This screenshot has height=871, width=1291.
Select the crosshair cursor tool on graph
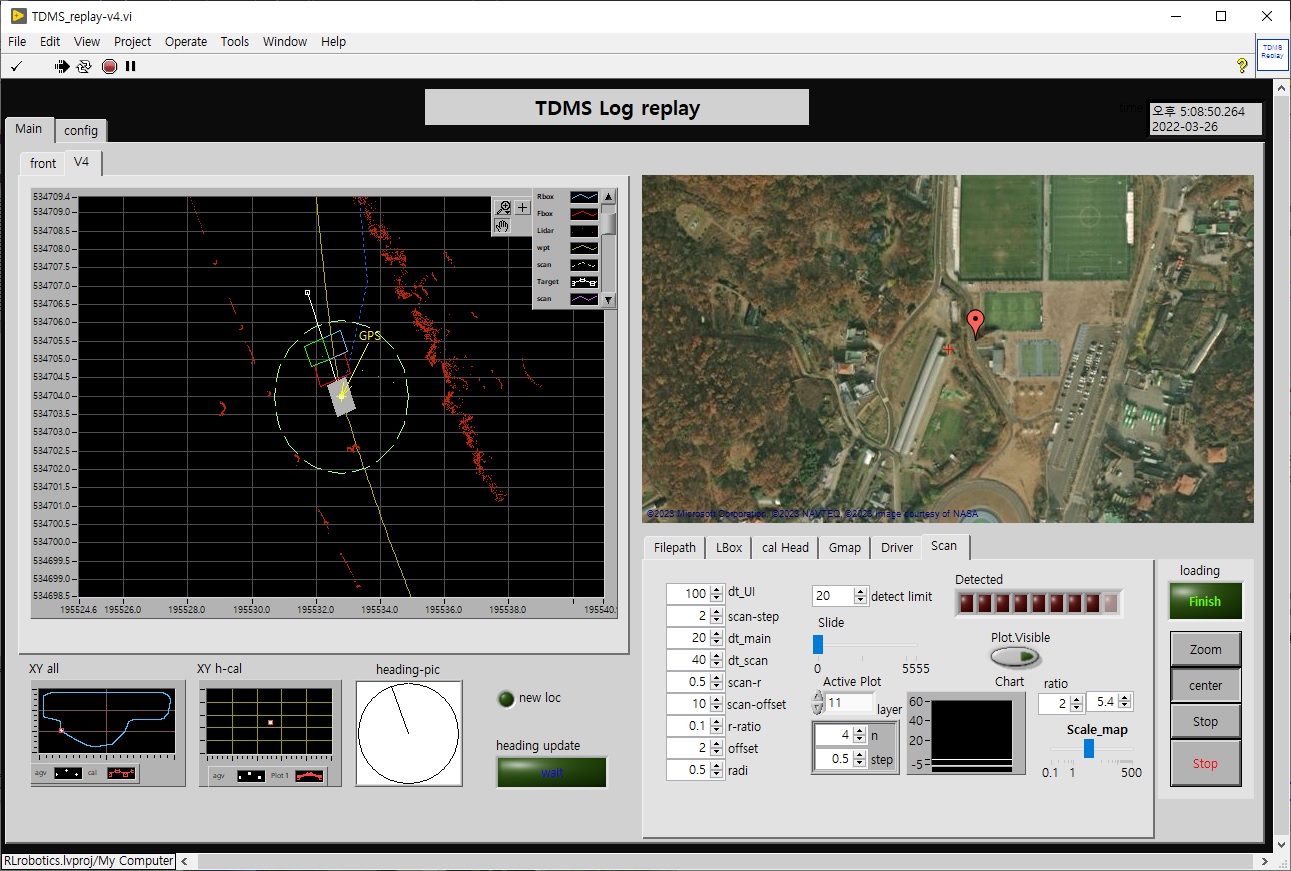point(522,207)
